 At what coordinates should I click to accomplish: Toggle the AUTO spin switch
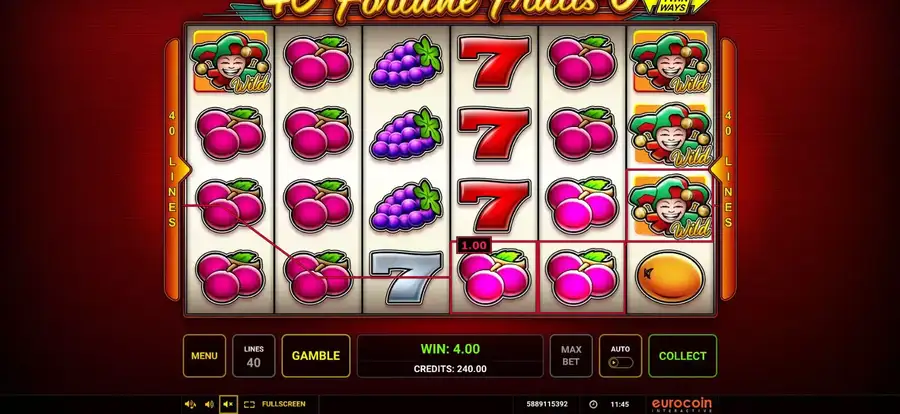click(x=620, y=362)
